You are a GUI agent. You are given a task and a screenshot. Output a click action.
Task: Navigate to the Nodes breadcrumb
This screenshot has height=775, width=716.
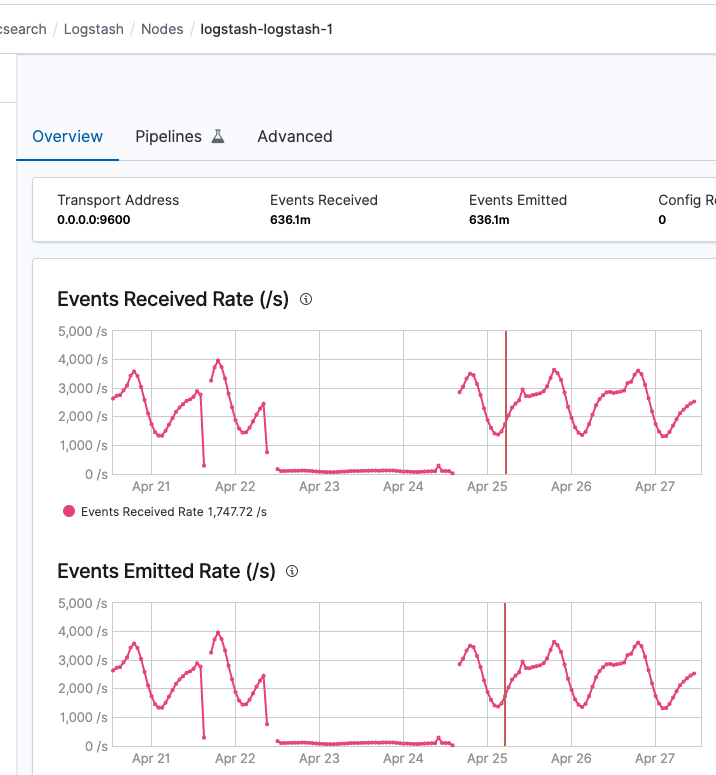(162, 29)
